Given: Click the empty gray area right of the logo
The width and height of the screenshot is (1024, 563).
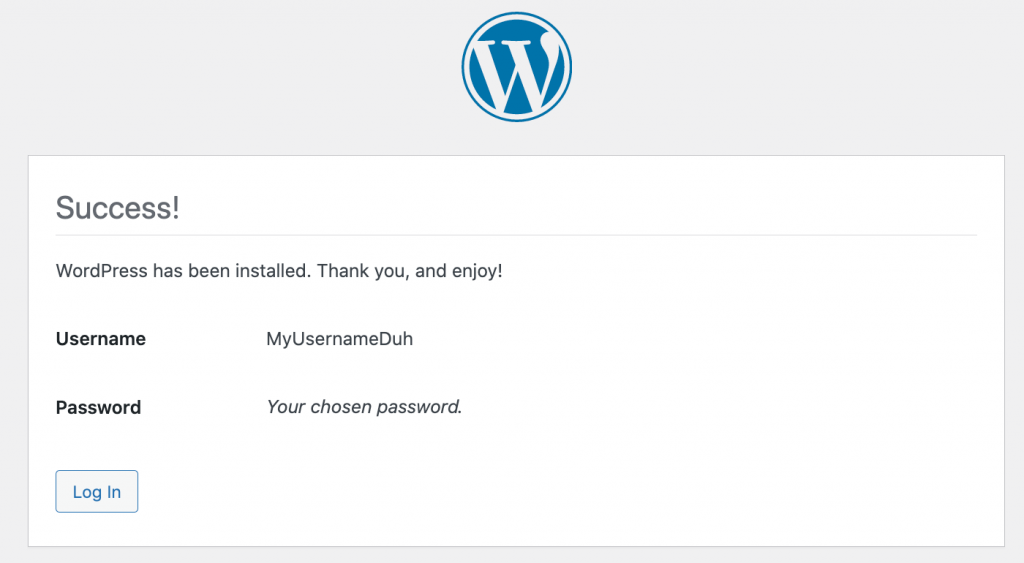Looking at the screenshot, I should [800, 70].
